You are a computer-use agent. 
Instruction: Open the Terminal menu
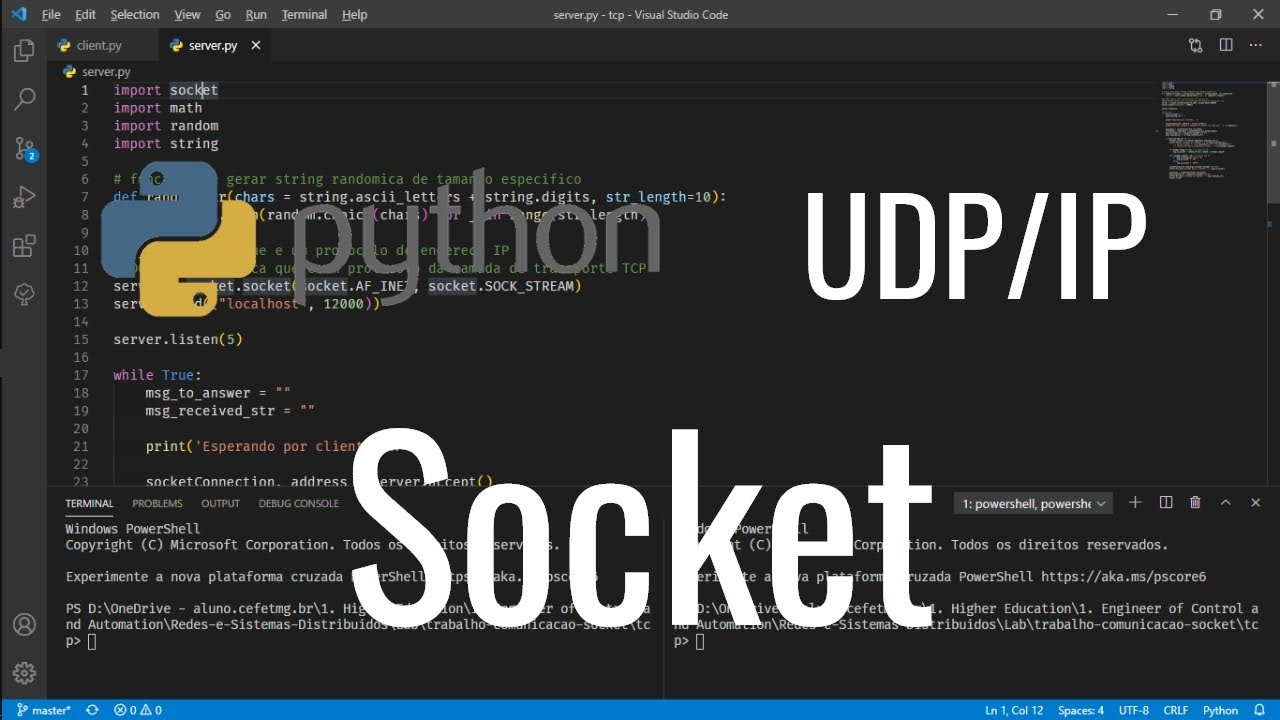point(304,14)
